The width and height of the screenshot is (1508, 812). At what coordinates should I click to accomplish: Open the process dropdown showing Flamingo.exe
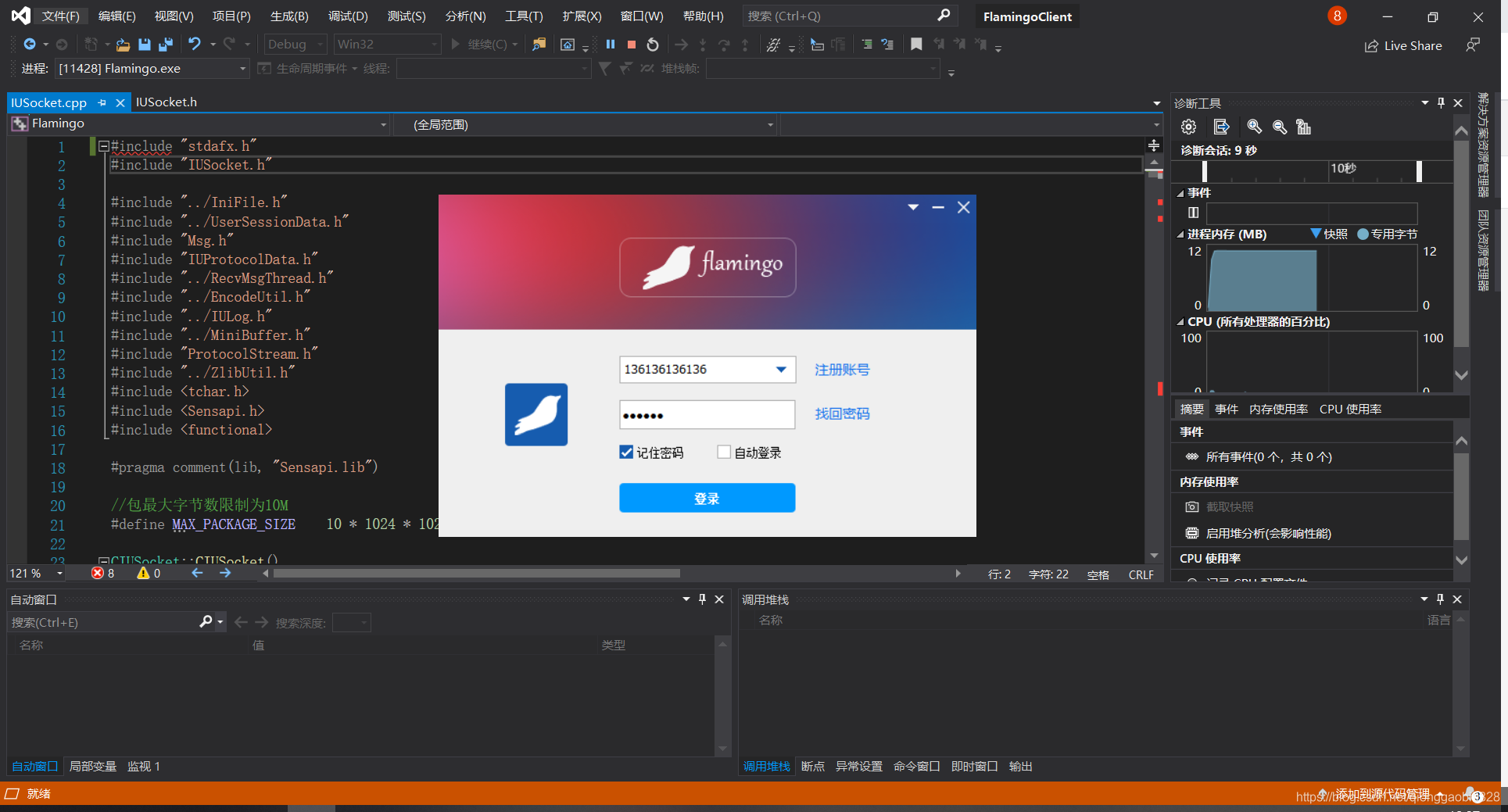point(152,69)
